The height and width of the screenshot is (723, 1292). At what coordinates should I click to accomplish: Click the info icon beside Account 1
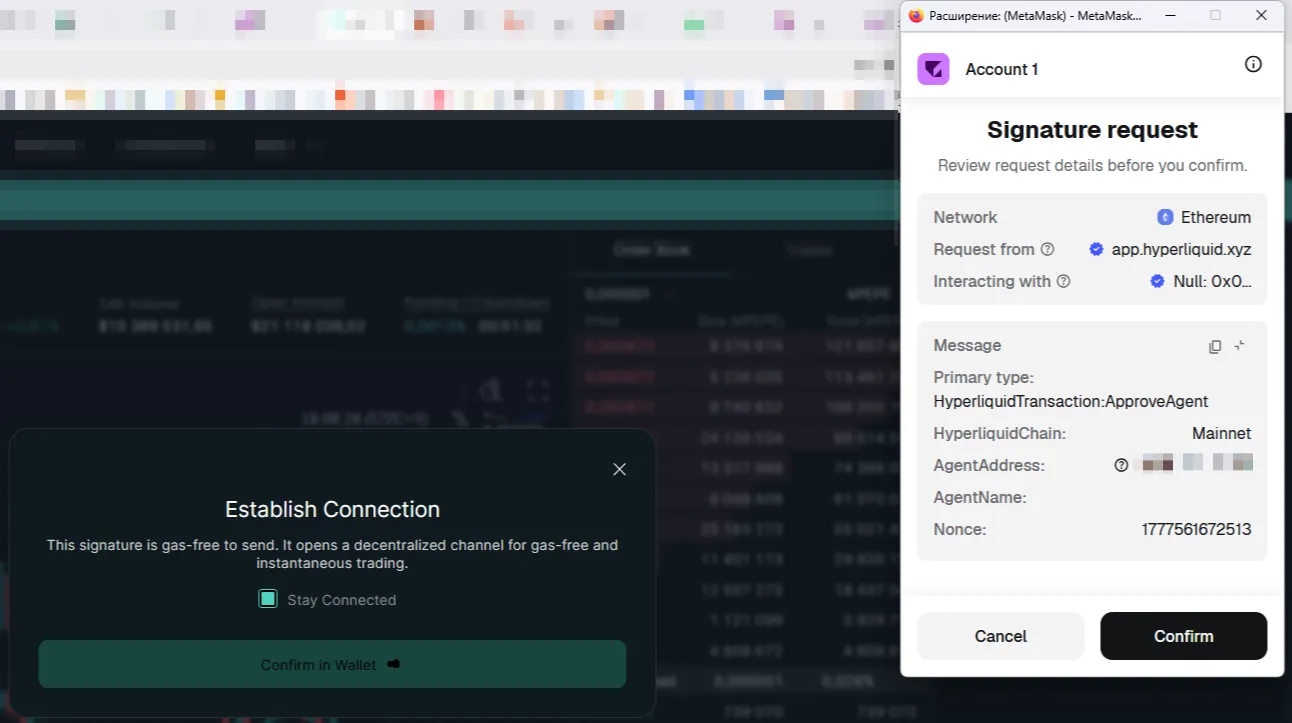coord(1253,64)
